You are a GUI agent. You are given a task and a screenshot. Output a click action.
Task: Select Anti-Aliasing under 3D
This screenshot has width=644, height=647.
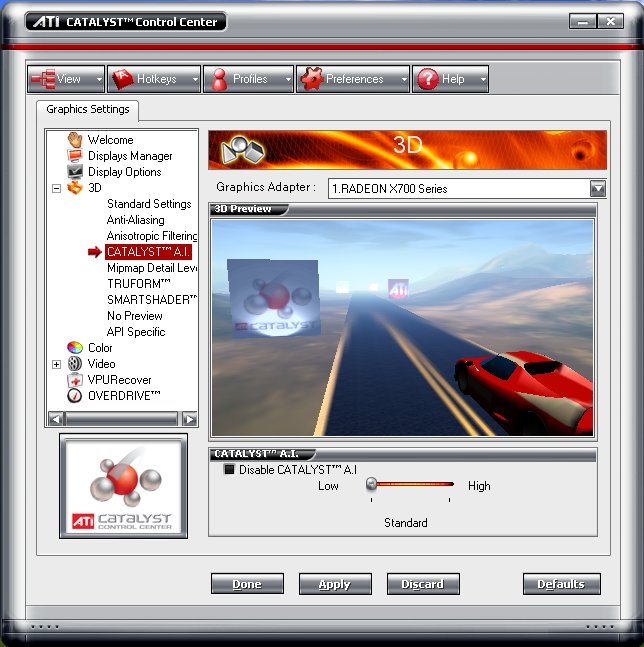pos(135,220)
